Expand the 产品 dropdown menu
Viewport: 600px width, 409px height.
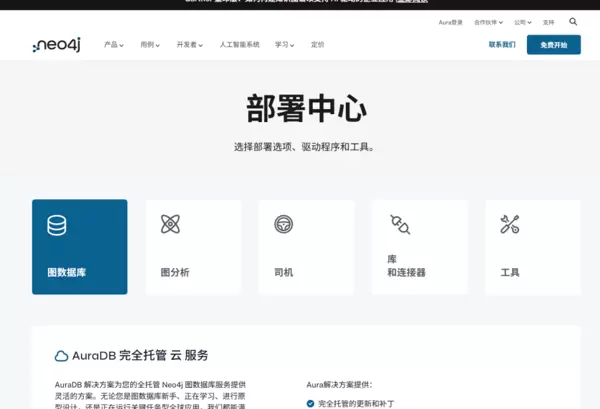pos(113,45)
